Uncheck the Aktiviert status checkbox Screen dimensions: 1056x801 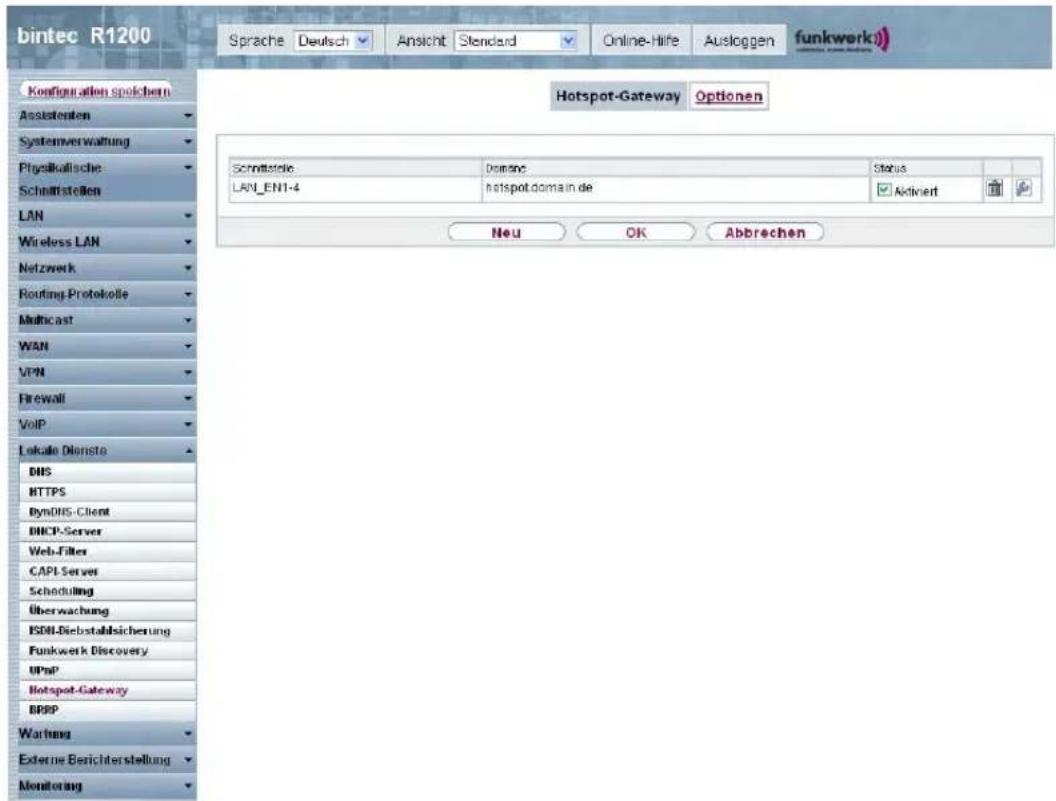(x=884, y=191)
